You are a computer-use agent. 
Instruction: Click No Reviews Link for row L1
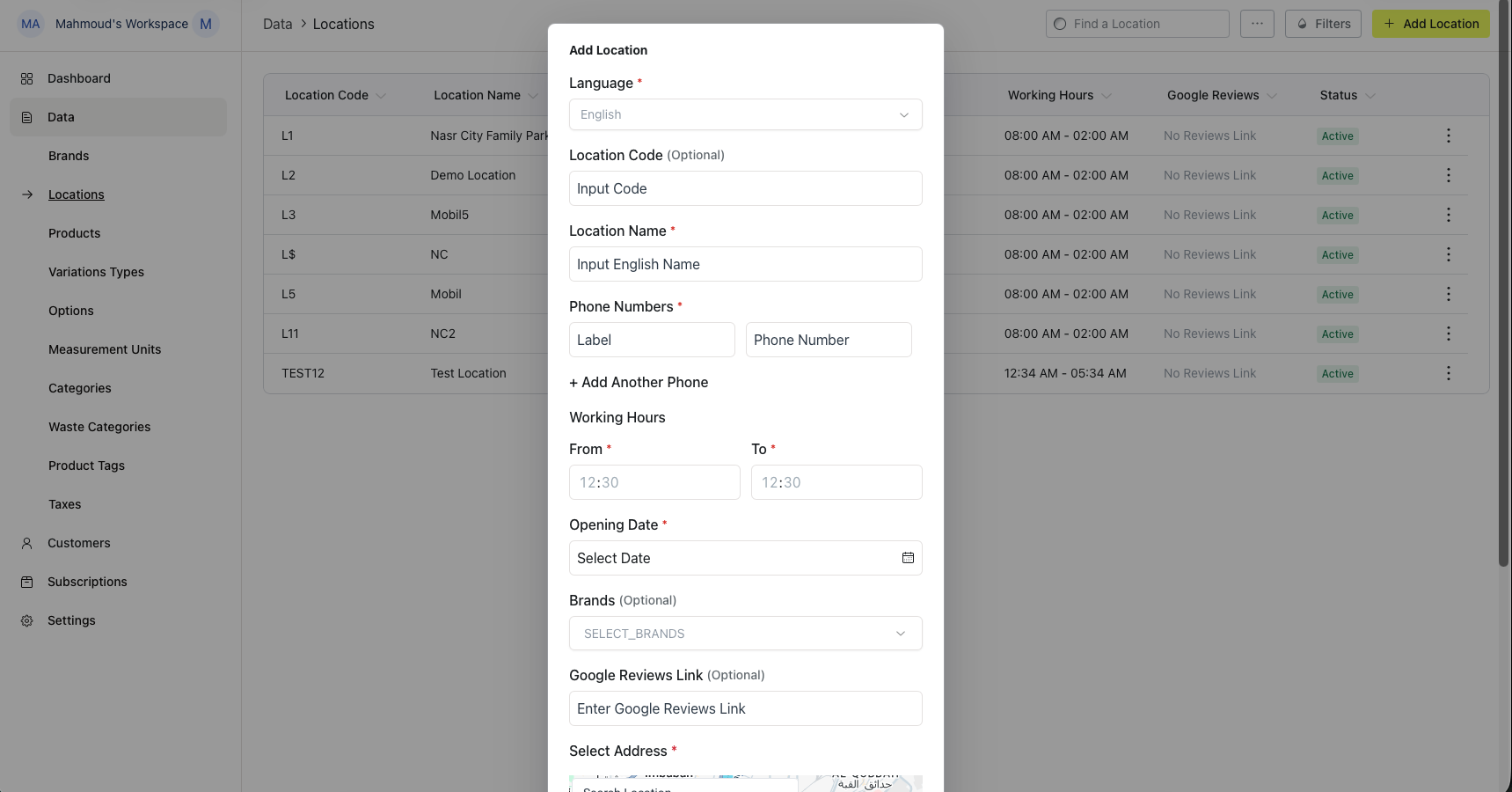[1209, 136]
